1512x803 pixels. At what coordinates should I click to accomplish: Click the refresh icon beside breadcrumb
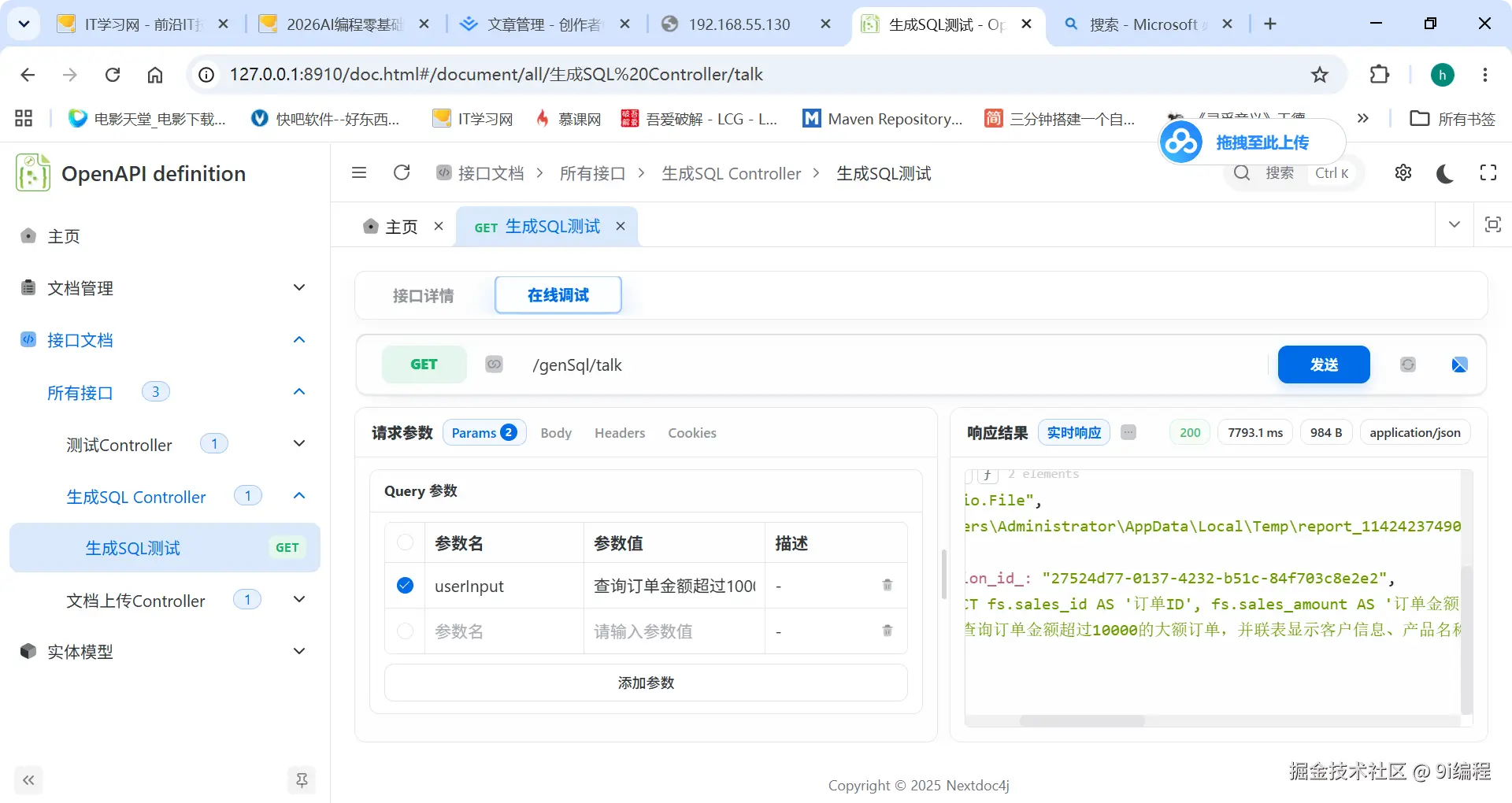coord(402,172)
